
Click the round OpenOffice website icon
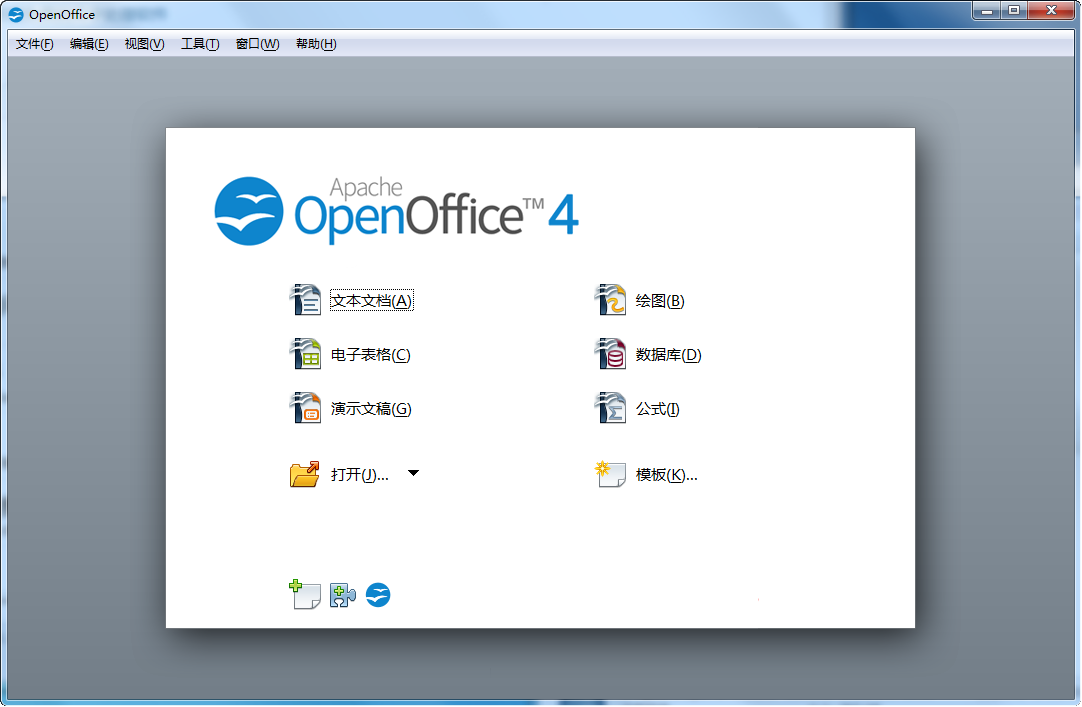click(378, 596)
